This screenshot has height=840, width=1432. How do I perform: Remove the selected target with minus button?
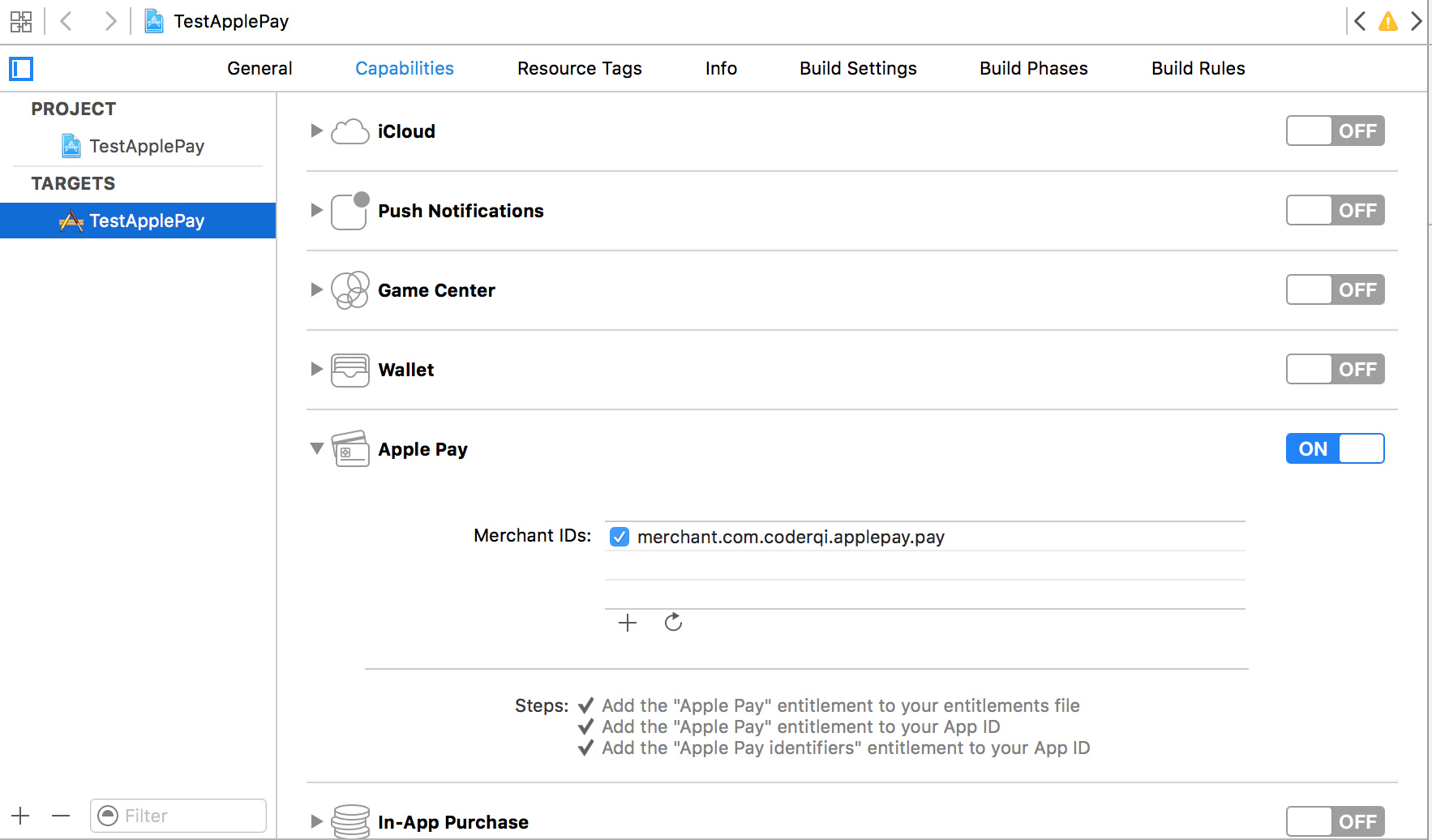61,816
